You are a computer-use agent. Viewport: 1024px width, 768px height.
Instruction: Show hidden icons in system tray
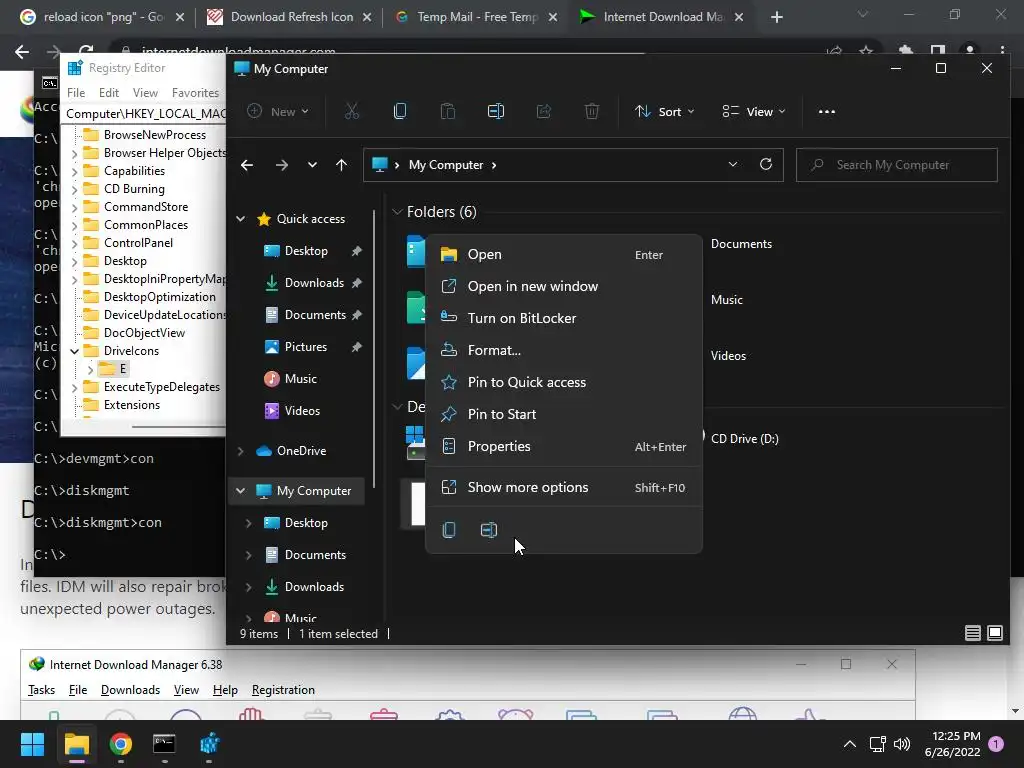pos(850,744)
